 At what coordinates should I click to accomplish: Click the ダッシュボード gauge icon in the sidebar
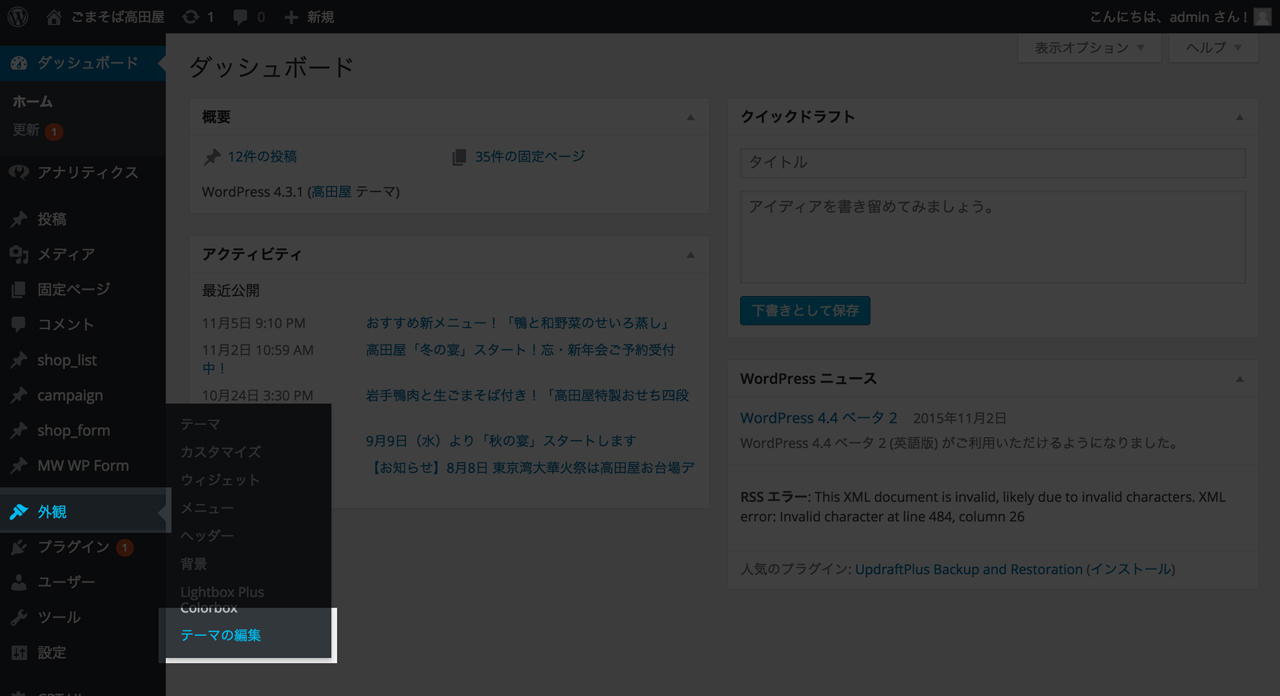19,63
